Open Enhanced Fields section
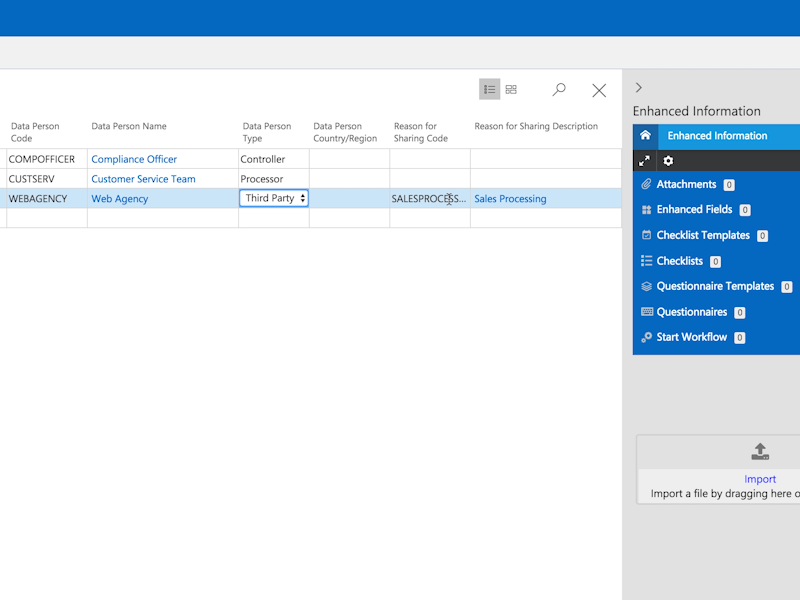 tap(694, 209)
